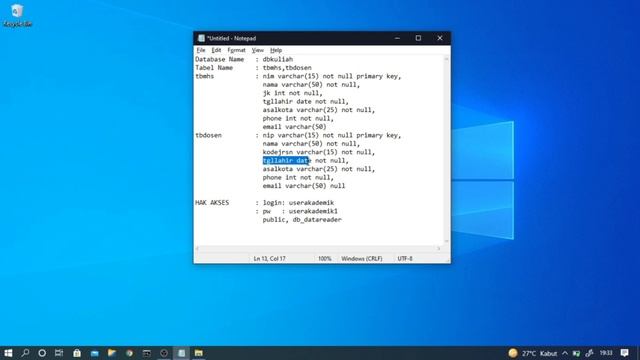
Task: Click the network tray icon
Action: point(576,353)
